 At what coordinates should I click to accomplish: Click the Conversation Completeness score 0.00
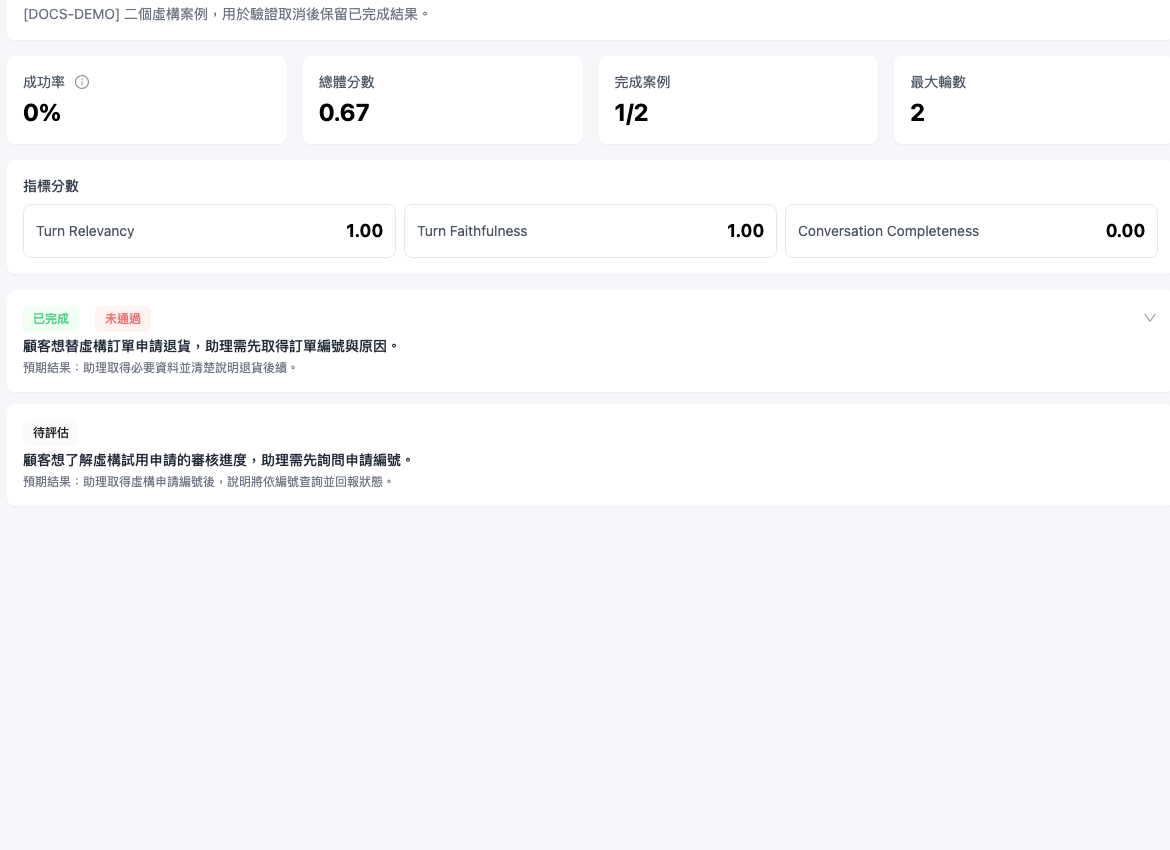(1125, 231)
